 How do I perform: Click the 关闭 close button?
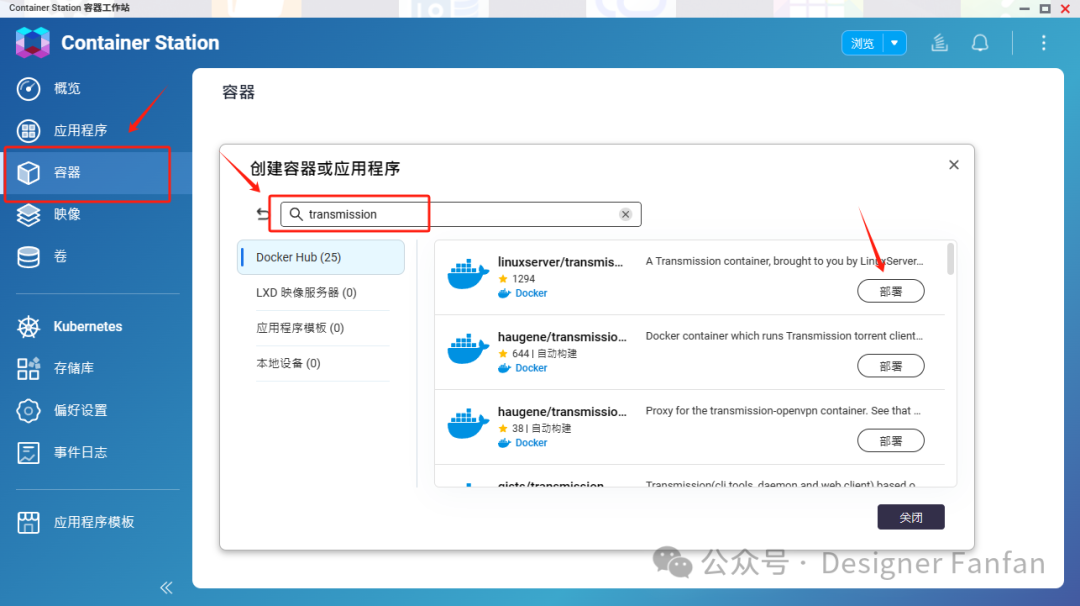click(x=911, y=517)
